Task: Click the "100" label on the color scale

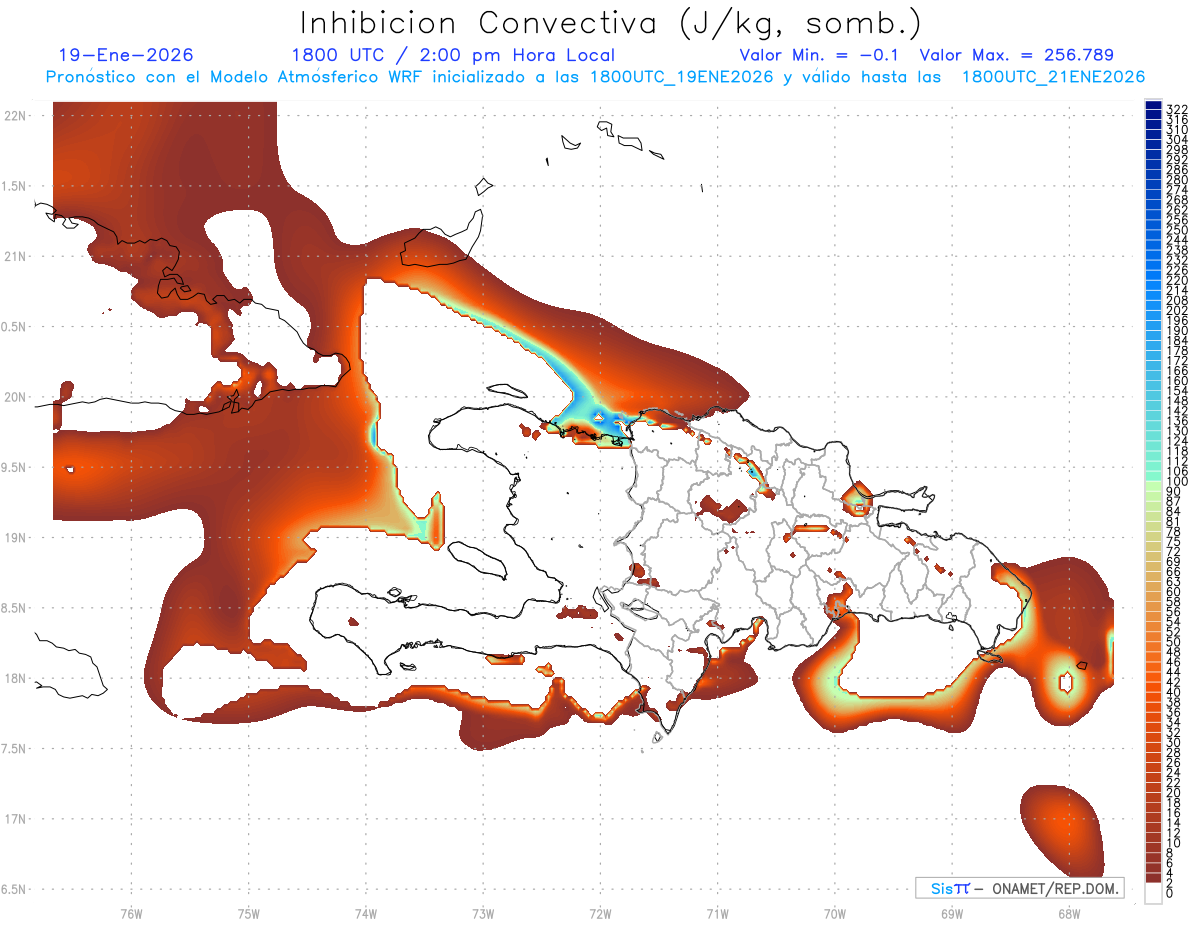Action: (1176, 482)
